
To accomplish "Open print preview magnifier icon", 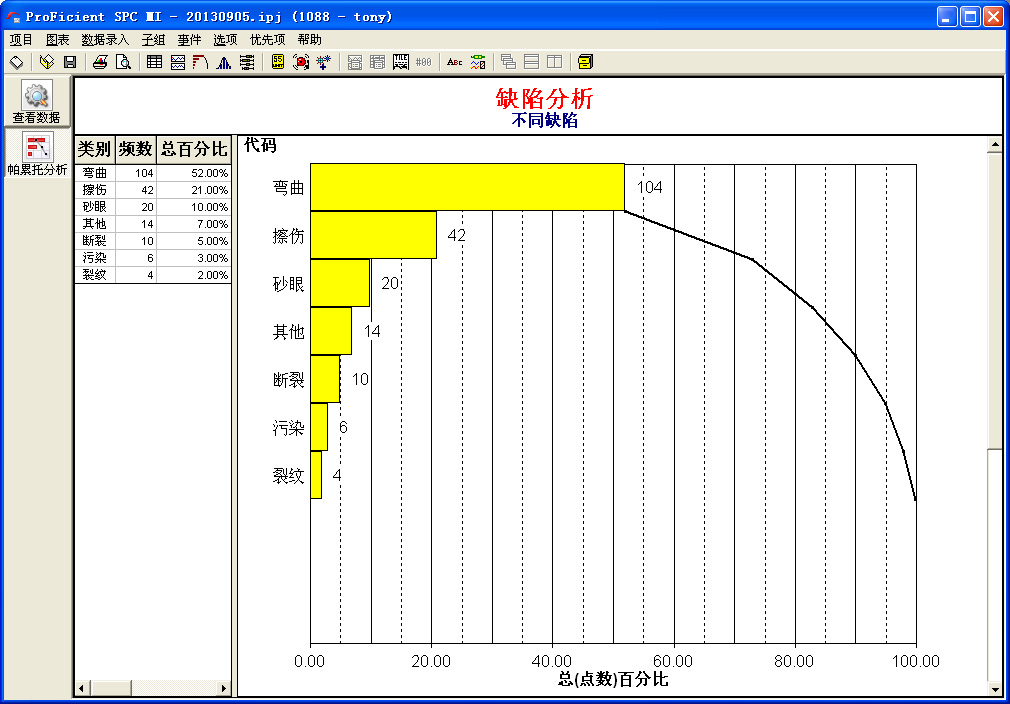I will pos(123,62).
